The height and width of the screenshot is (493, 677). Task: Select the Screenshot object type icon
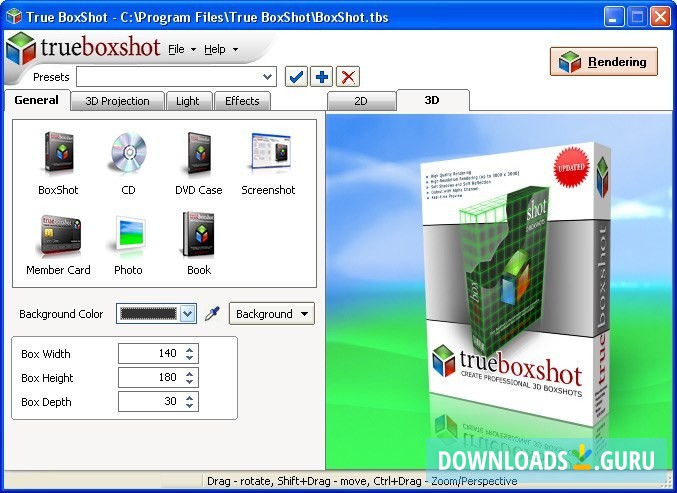(x=270, y=154)
